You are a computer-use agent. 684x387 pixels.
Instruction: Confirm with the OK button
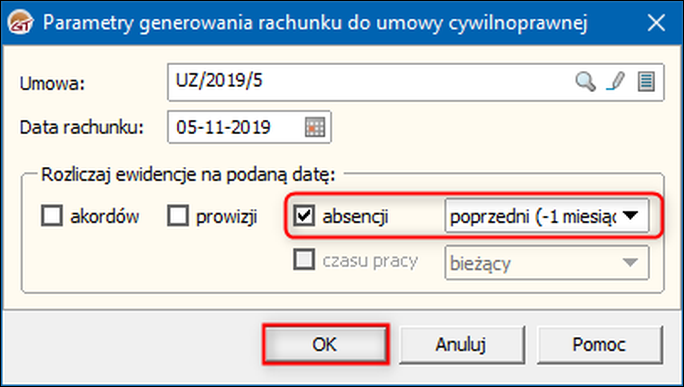(325, 344)
